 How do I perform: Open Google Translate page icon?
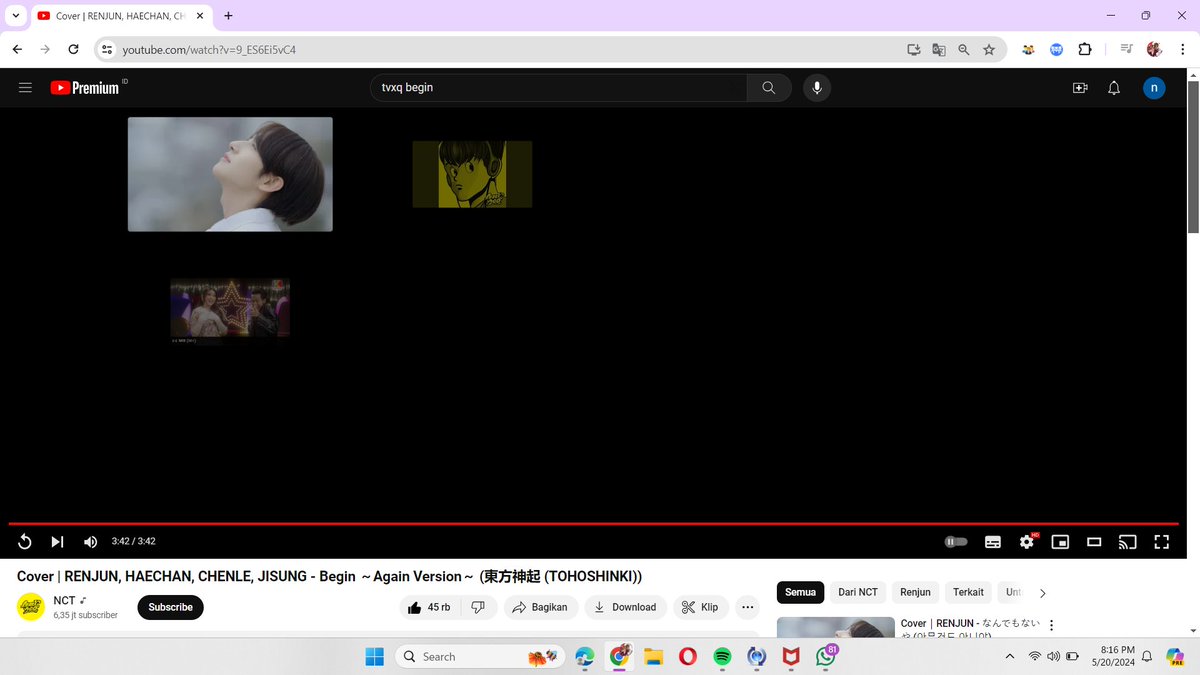click(939, 49)
